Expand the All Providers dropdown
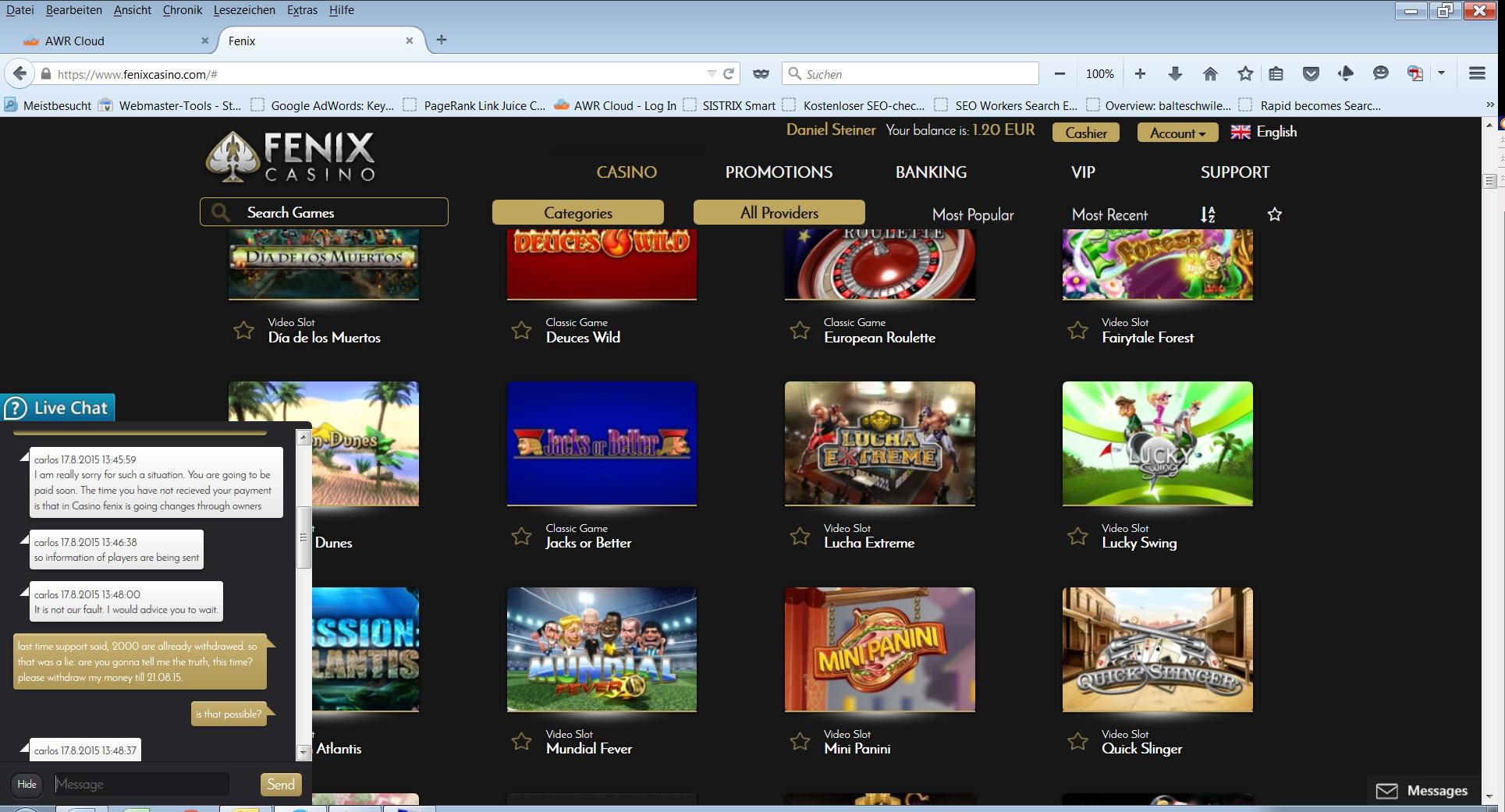The image size is (1505, 812). (779, 213)
